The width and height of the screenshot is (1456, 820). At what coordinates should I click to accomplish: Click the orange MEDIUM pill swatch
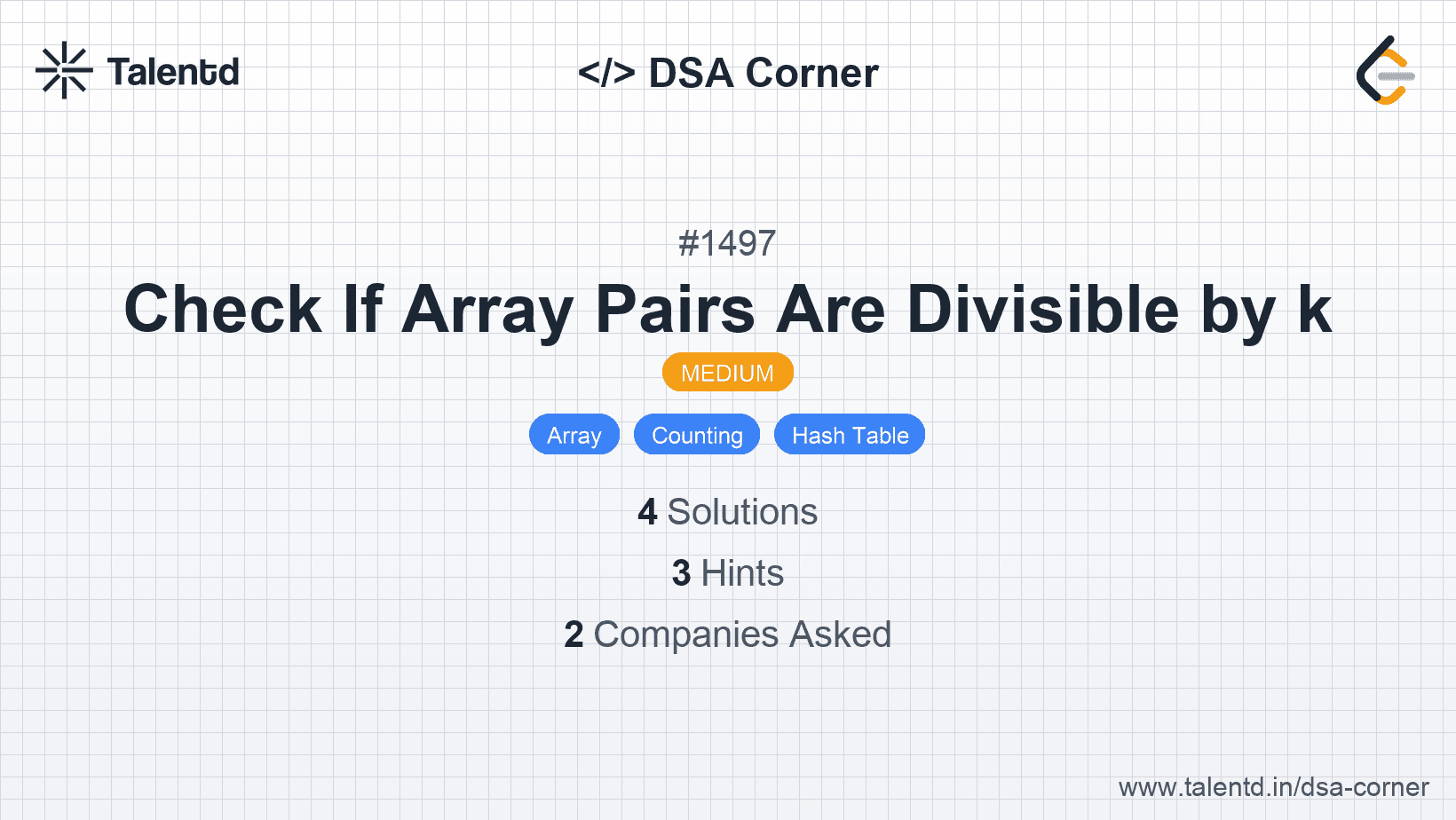coord(727,372)
